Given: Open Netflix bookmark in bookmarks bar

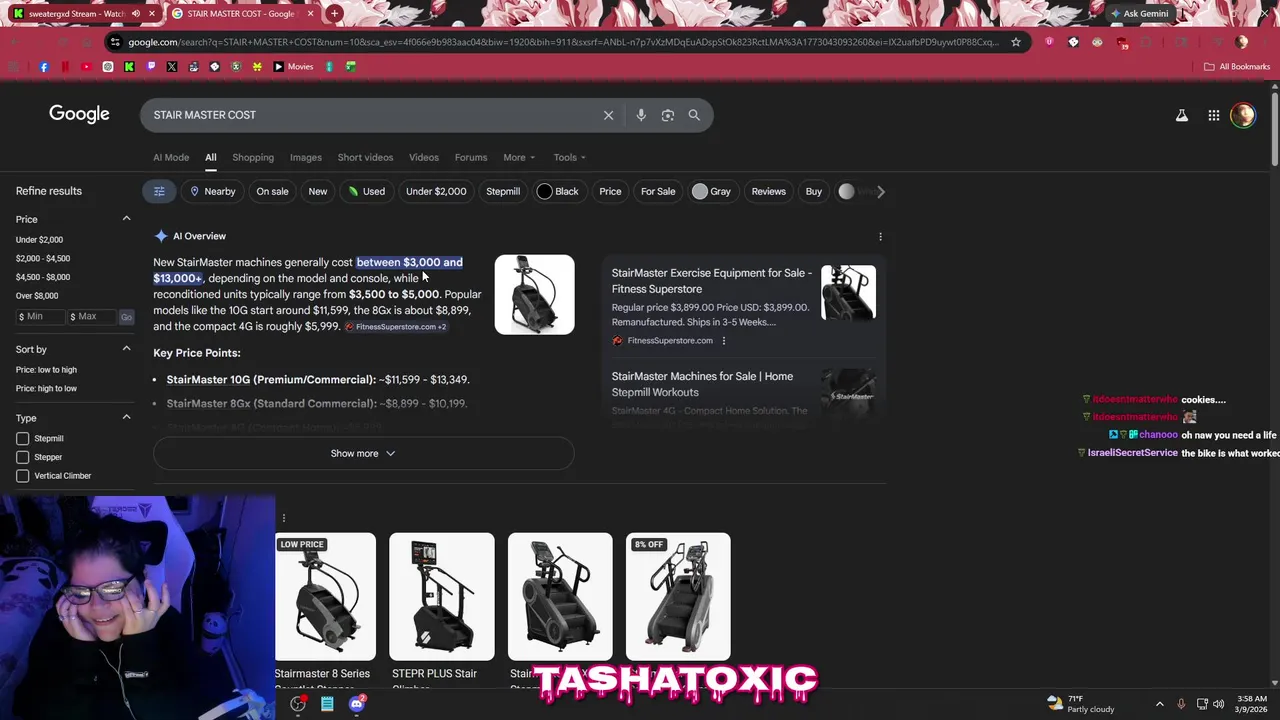Looking at the screenshot, I should [x=66, y=67].
